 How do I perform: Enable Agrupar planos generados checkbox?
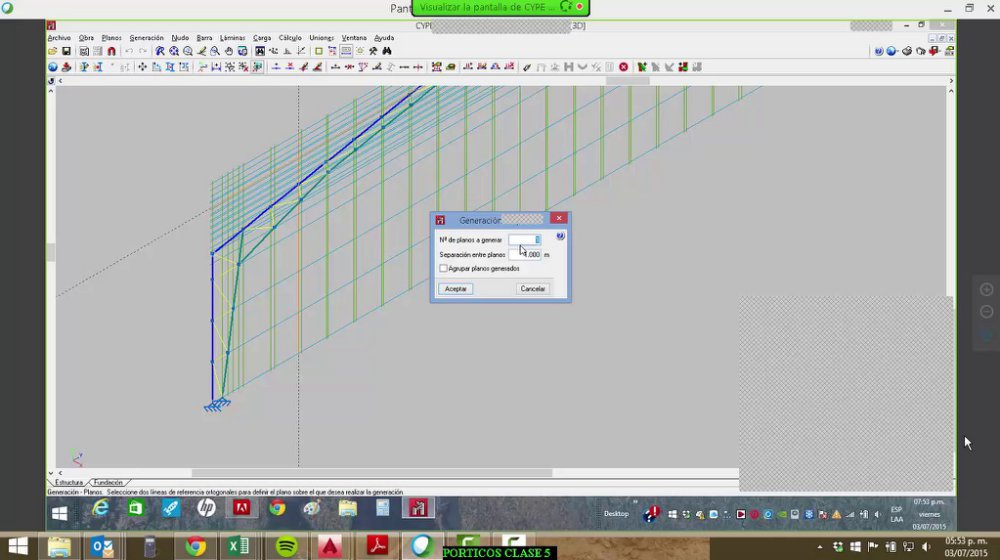click(x=443, y=269)
